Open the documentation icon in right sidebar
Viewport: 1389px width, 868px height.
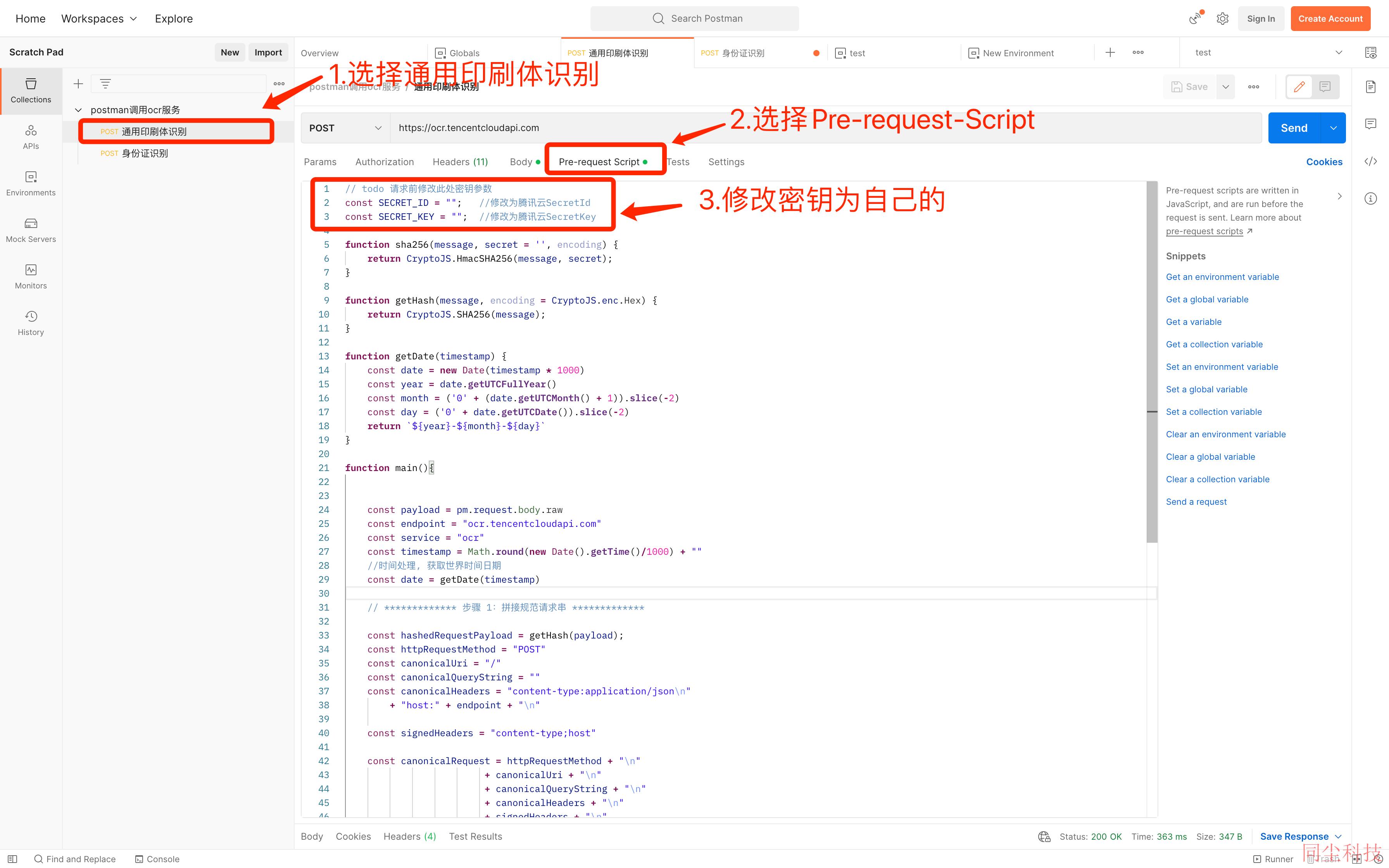click(x=1371, y=87)
